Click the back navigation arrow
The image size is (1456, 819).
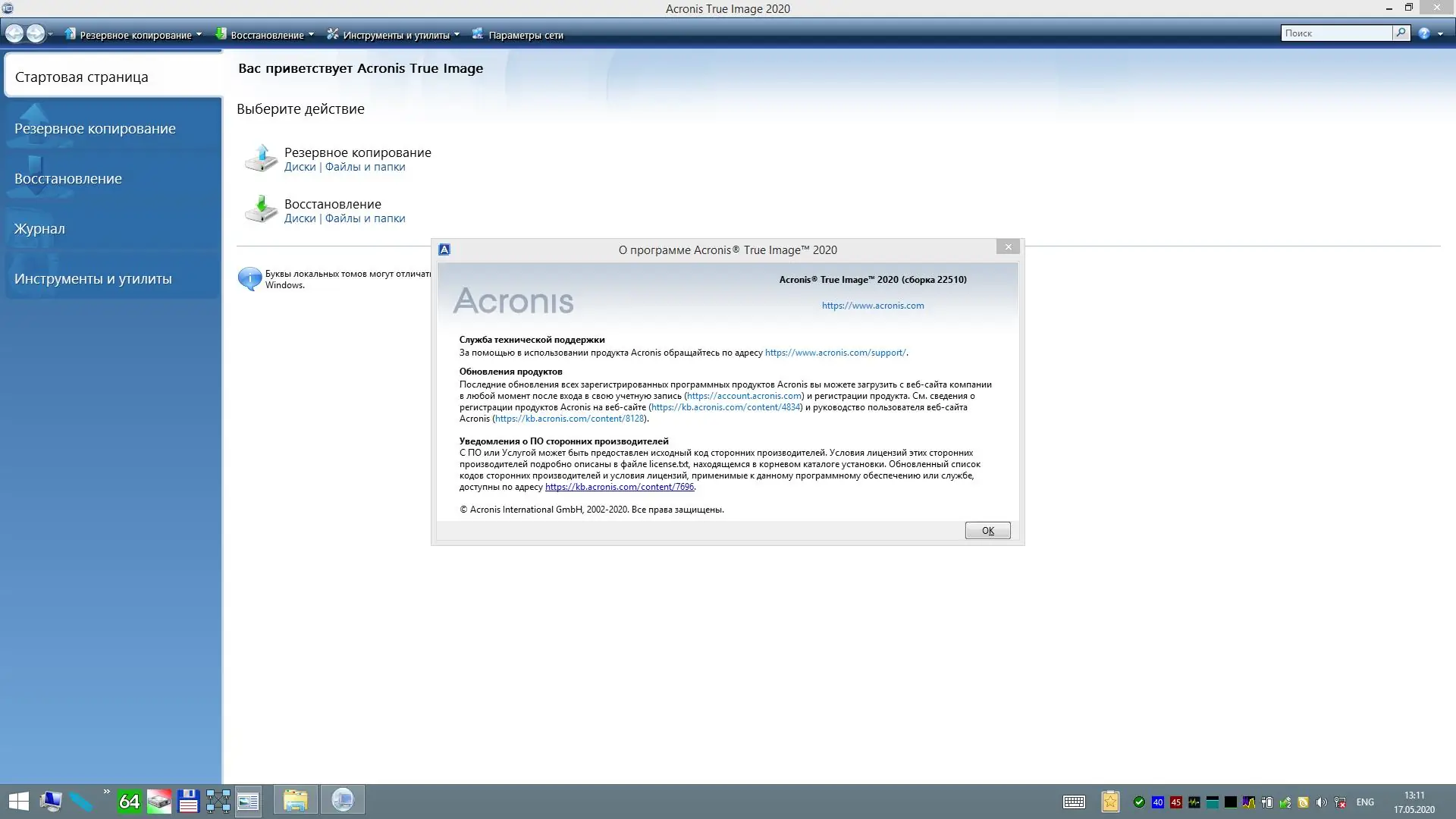pyautogui.click(x=14, y=33)
